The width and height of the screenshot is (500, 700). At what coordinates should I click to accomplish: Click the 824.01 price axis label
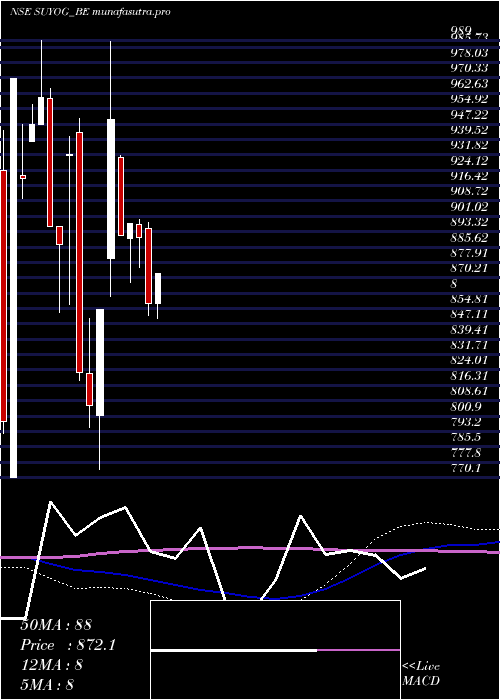click(469, 360)
